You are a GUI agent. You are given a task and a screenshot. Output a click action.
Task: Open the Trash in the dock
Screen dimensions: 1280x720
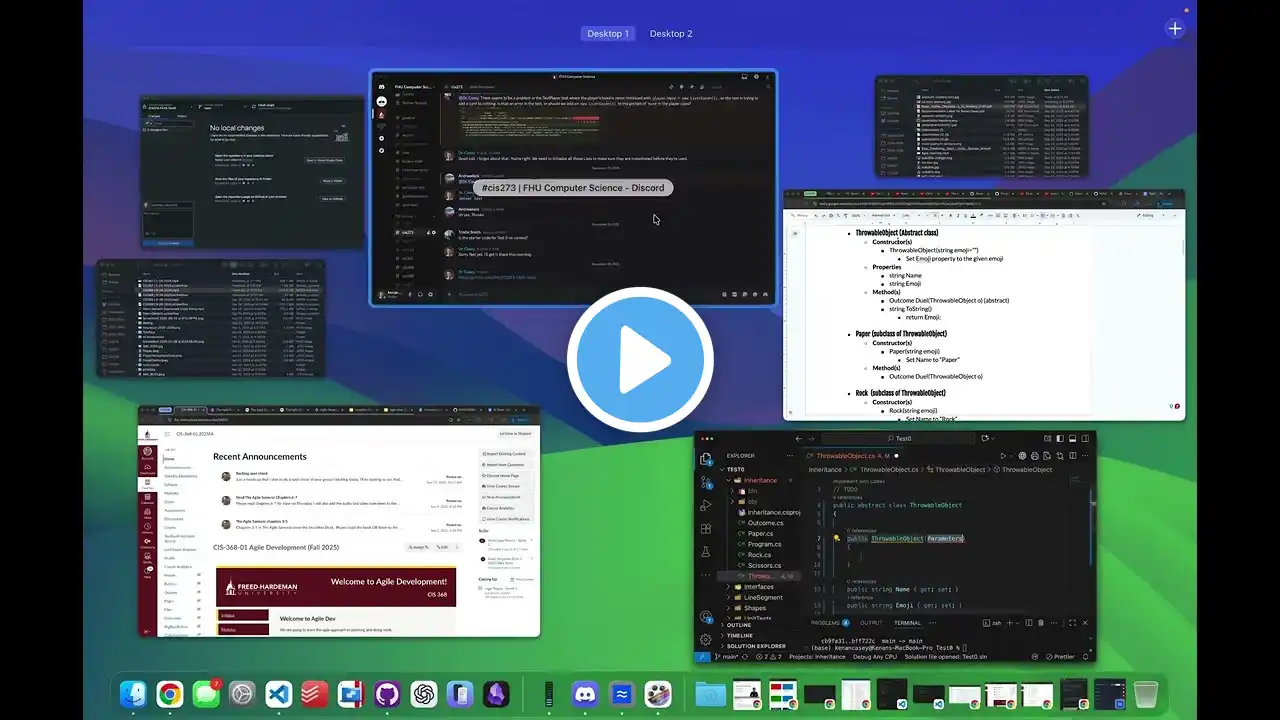click(1146, 694)
